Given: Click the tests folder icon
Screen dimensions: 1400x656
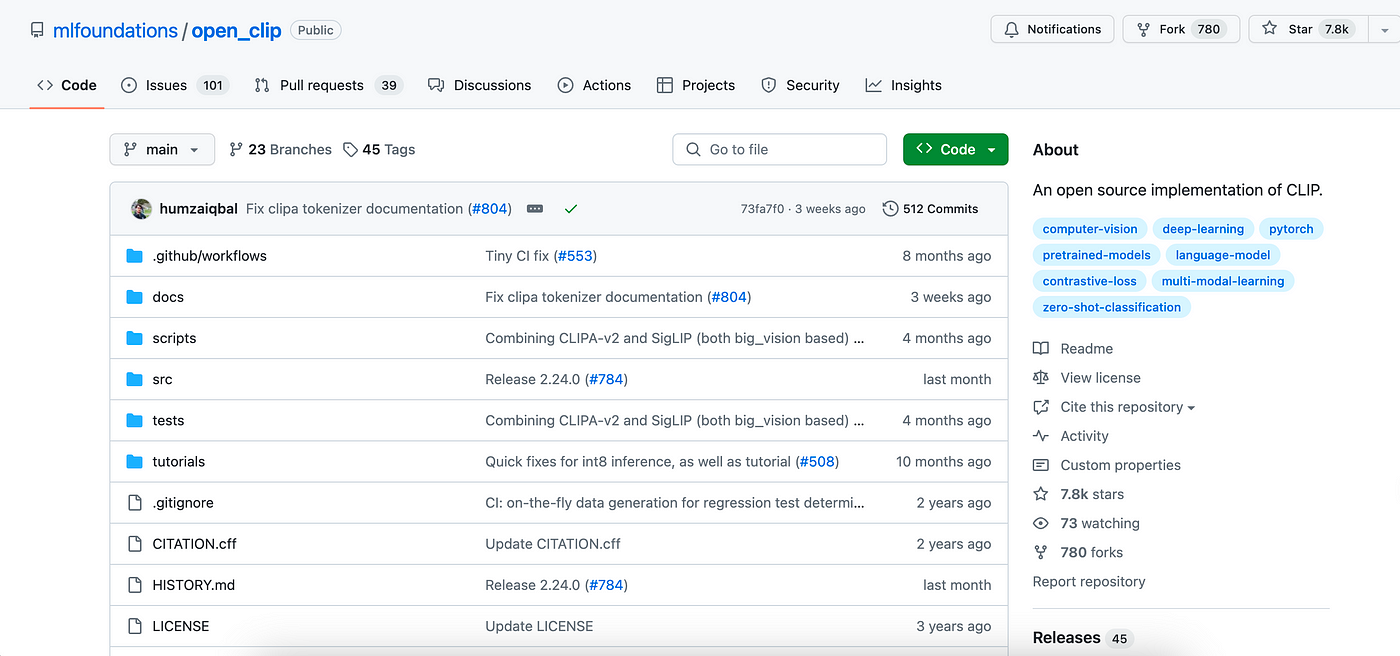Looking at the screenshot, I should click(135, 420).
